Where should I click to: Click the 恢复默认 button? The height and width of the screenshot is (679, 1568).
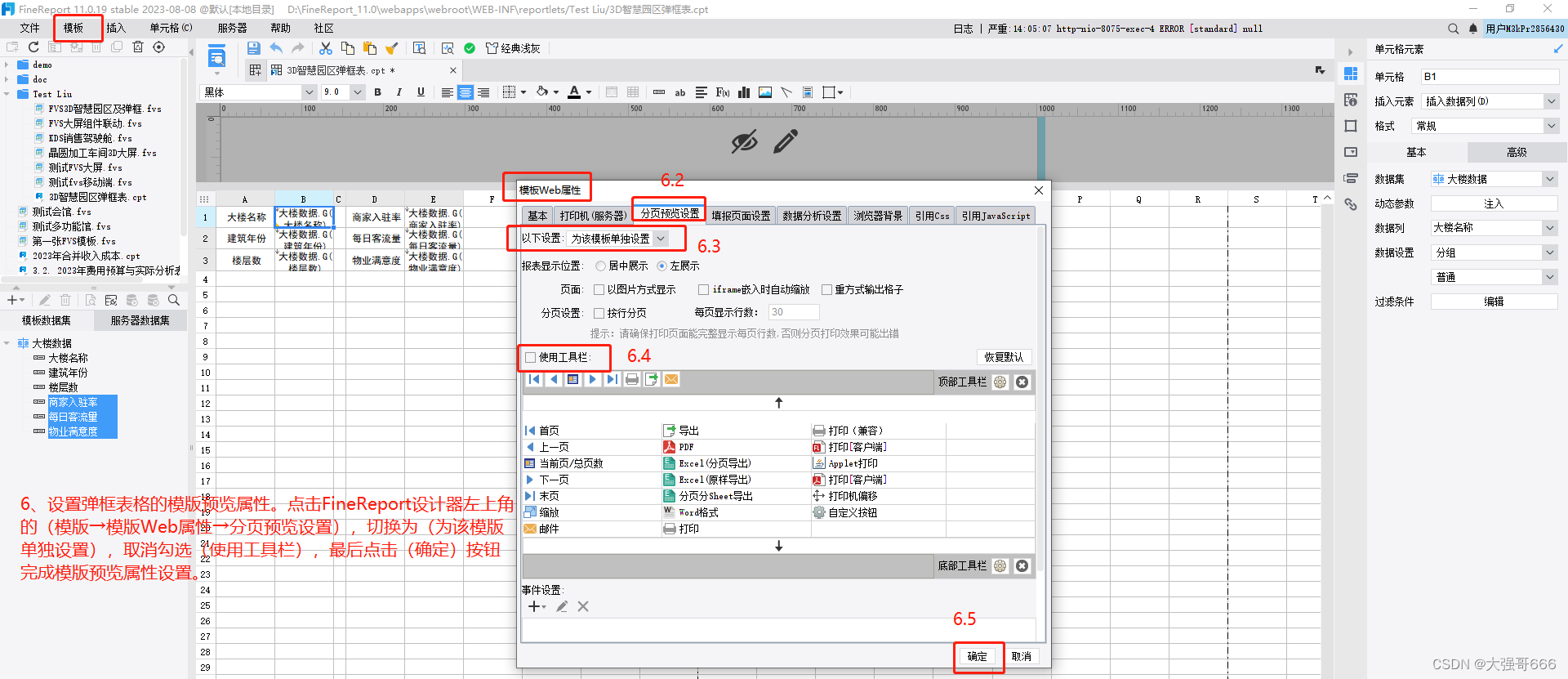(1004, 357)
